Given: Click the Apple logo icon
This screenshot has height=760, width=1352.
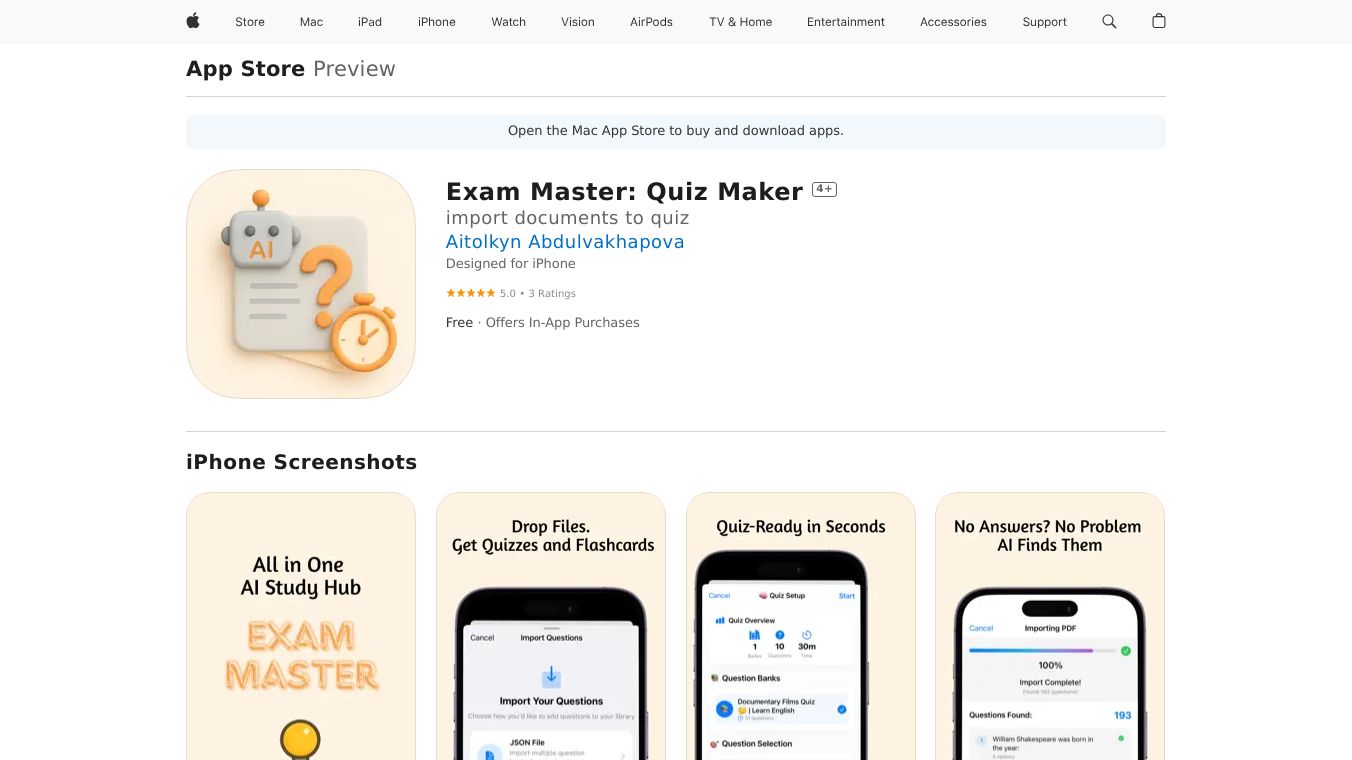Looking at the screenshot, I should point(193,21).
